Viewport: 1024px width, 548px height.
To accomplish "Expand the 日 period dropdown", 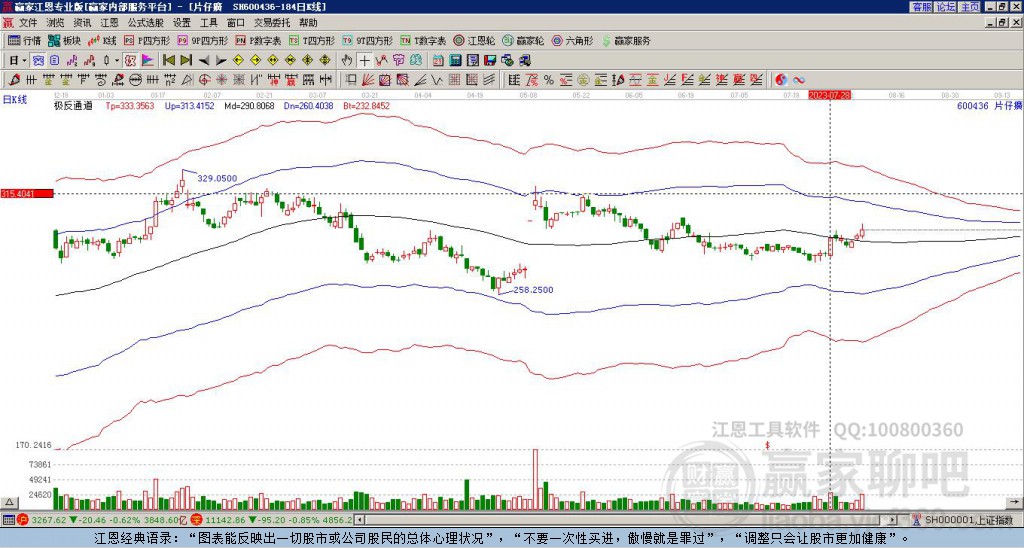I will (x=24, y=61).
